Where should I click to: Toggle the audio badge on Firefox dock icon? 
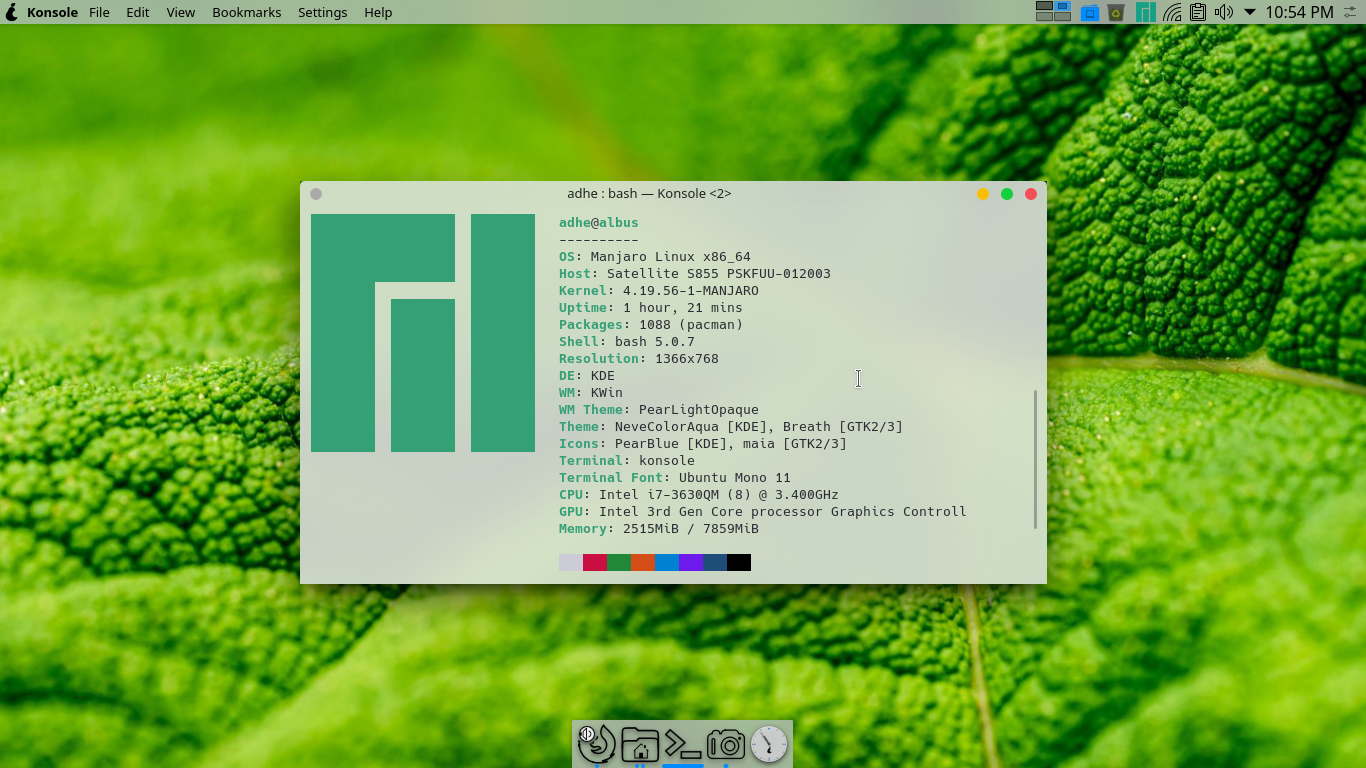(587, 734)
